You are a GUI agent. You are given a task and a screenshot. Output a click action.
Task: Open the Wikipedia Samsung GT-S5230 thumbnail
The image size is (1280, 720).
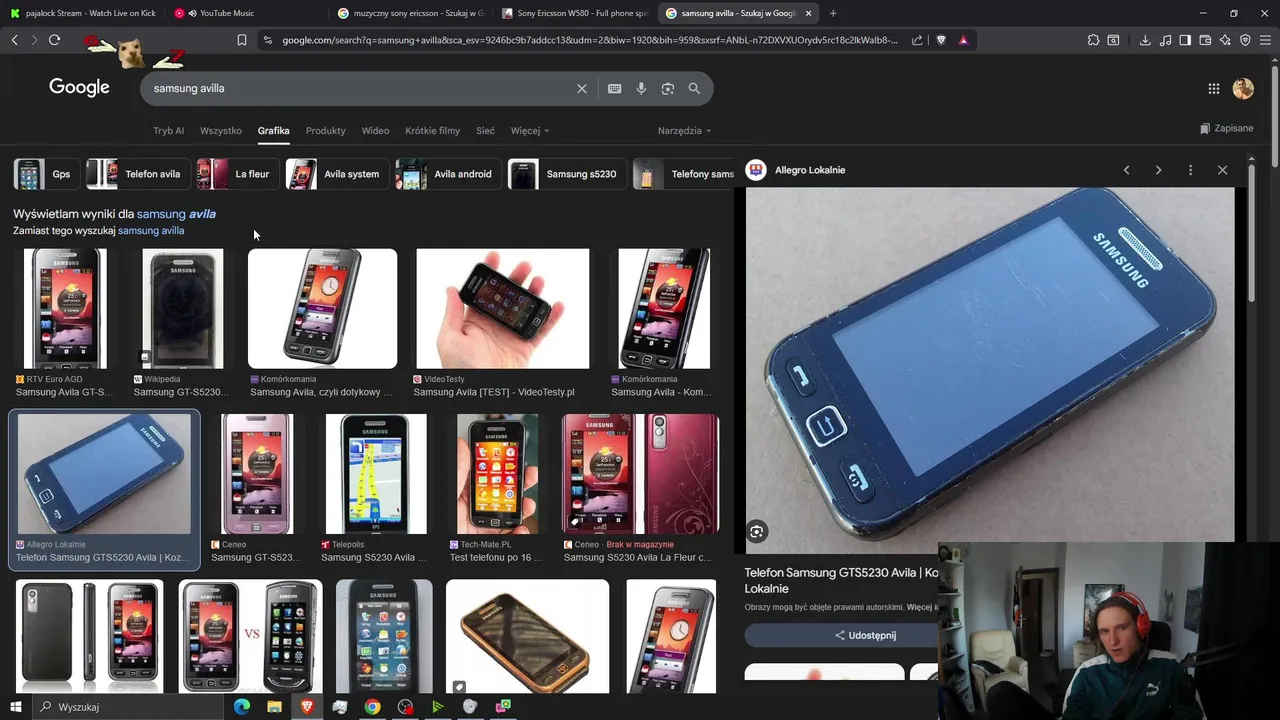(x=183, y=309)
